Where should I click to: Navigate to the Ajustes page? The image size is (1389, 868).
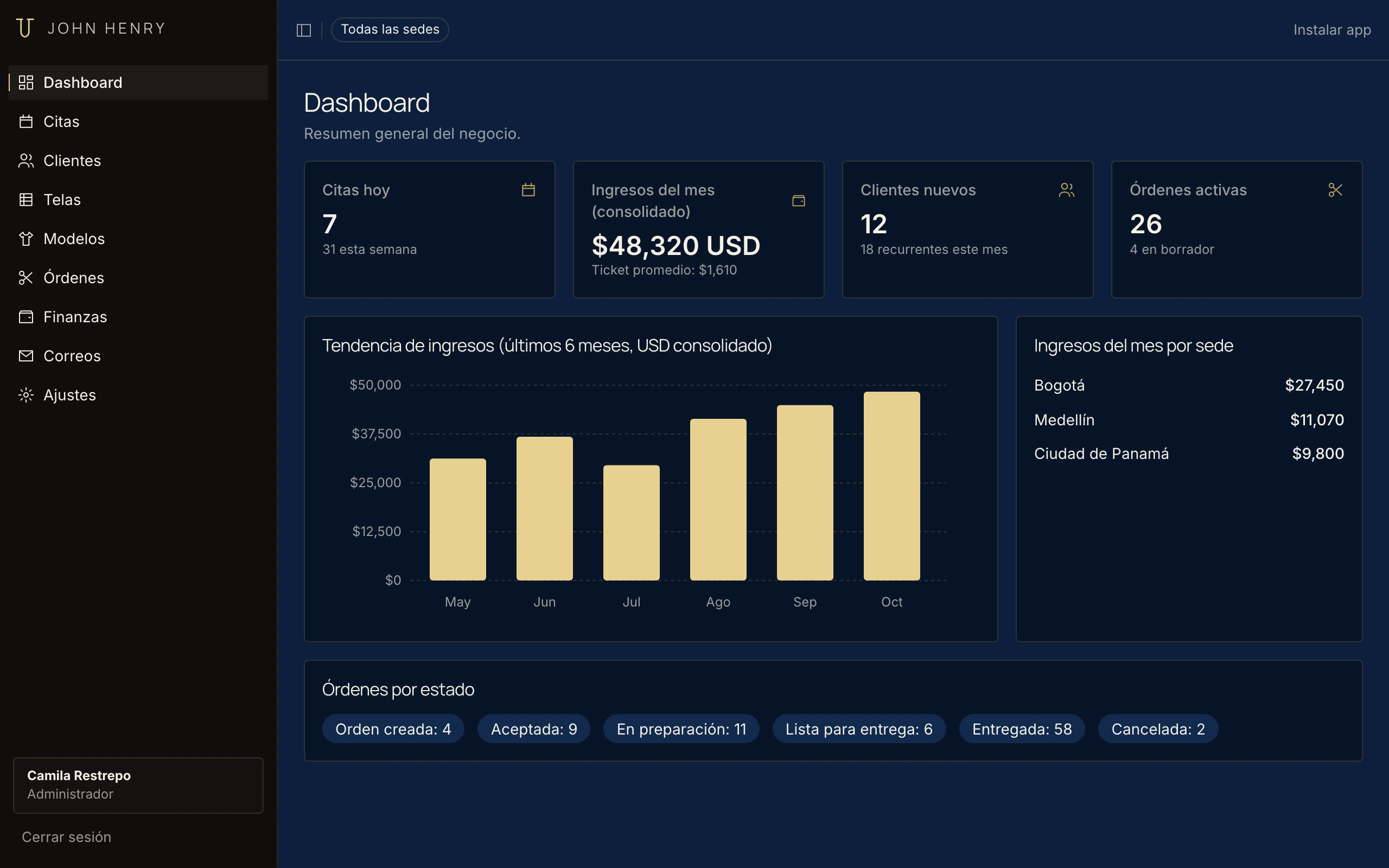tap(138, 395)
